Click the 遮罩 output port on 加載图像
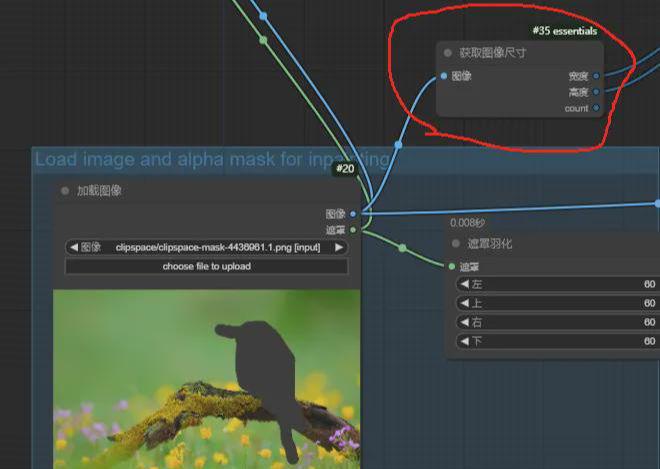The image size is (660, 469). (x=353, y=230)
